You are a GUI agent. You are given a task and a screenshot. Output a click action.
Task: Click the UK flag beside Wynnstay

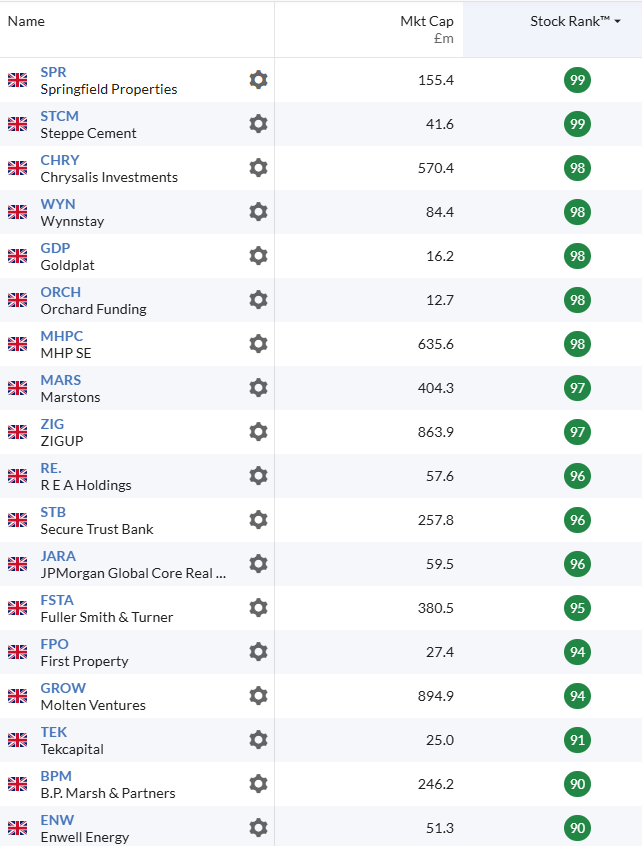17,212
